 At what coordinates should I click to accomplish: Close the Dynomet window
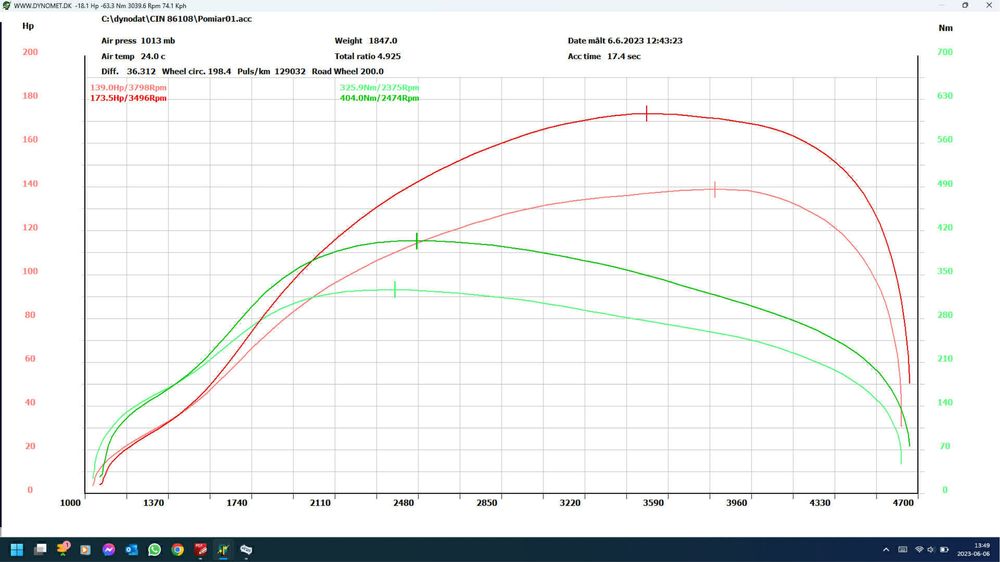pos(989,5)
